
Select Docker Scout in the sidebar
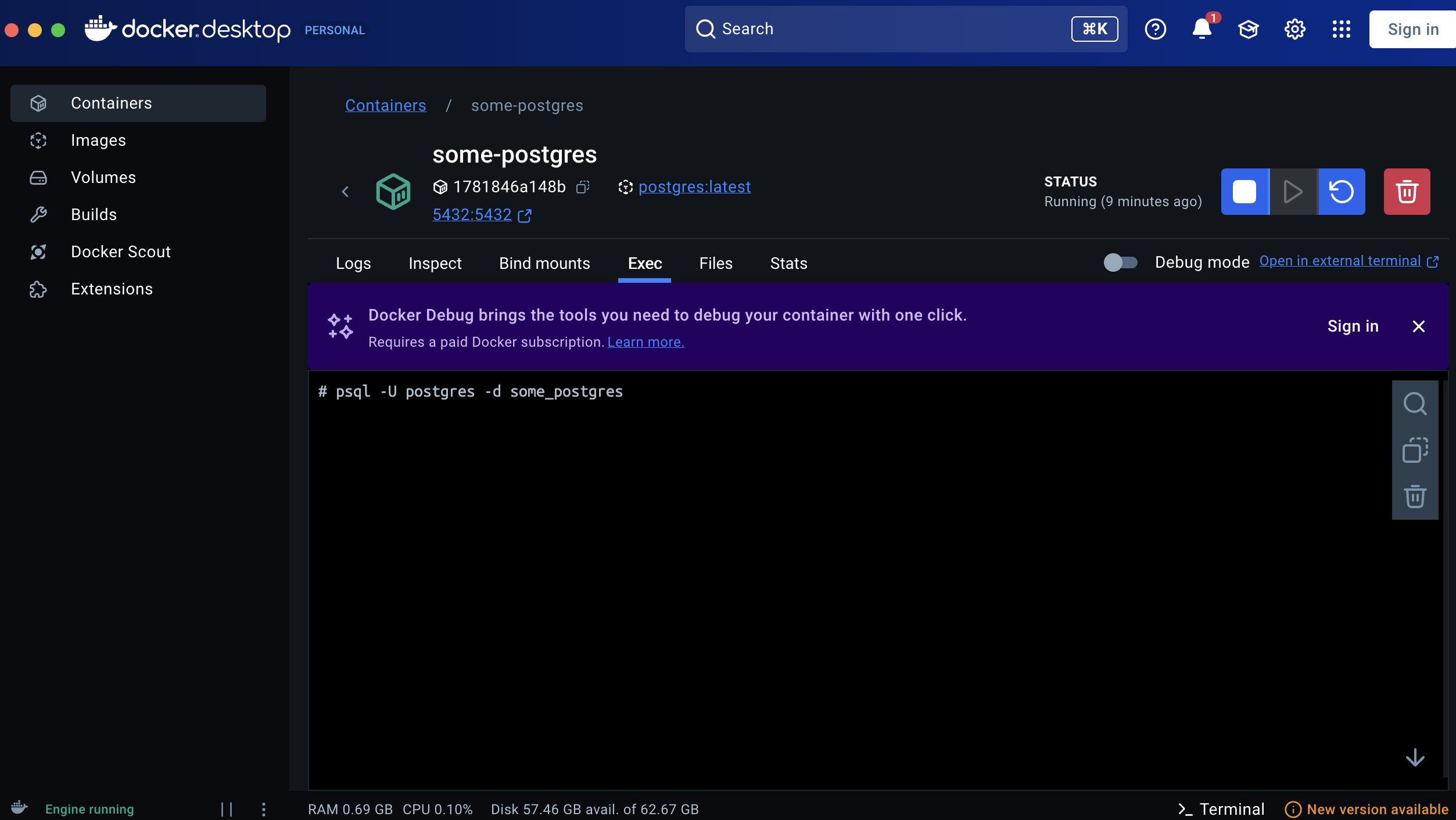coord(121,251)
